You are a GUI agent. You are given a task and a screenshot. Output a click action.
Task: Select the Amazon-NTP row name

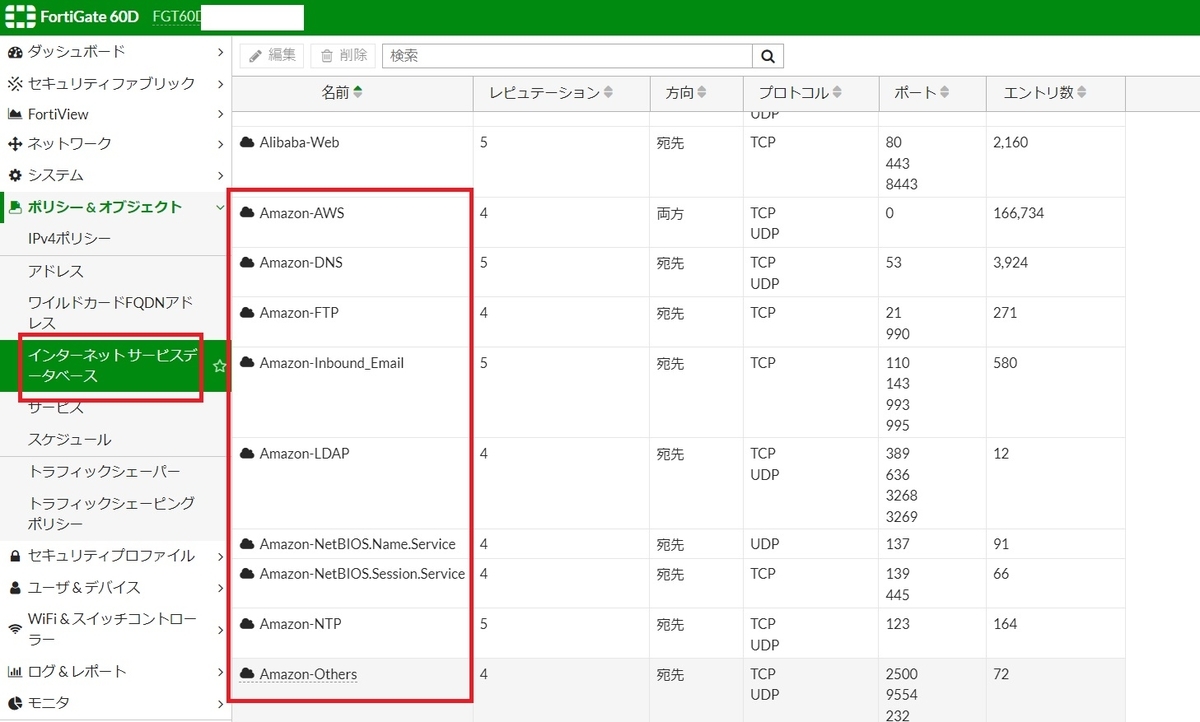pos(300,624)
